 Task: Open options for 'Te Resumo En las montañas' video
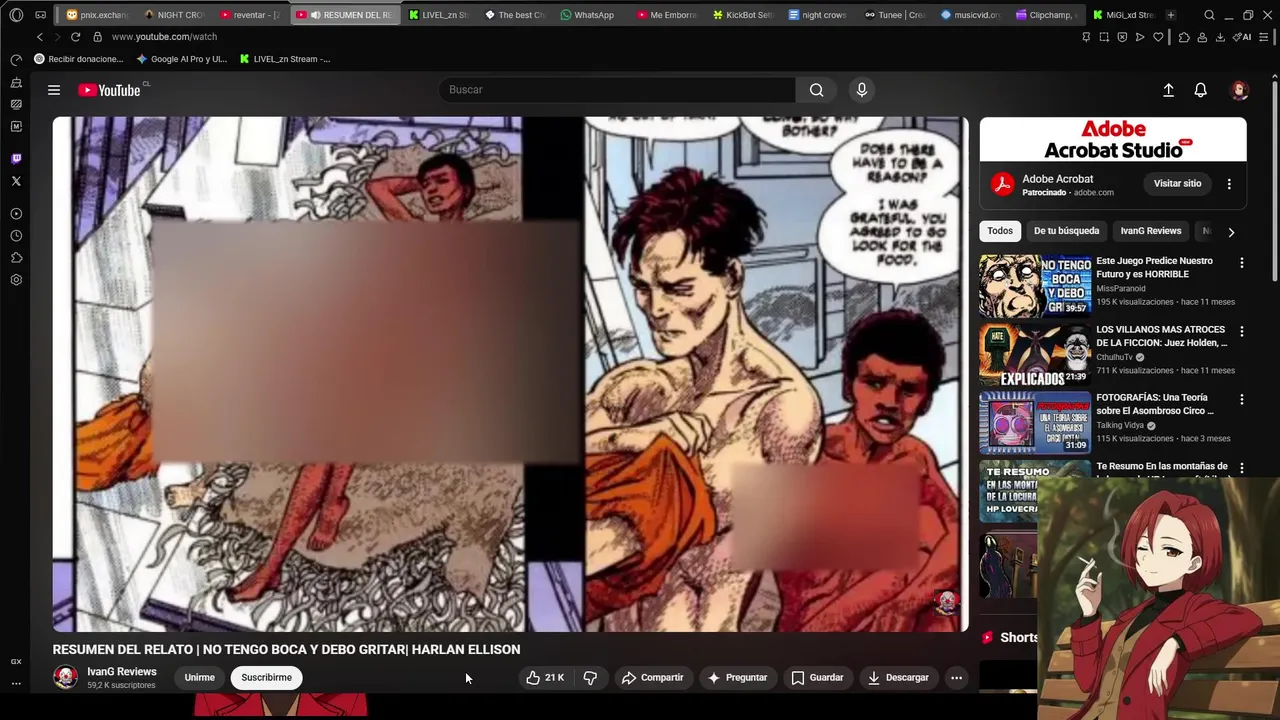coord(1242,468)
